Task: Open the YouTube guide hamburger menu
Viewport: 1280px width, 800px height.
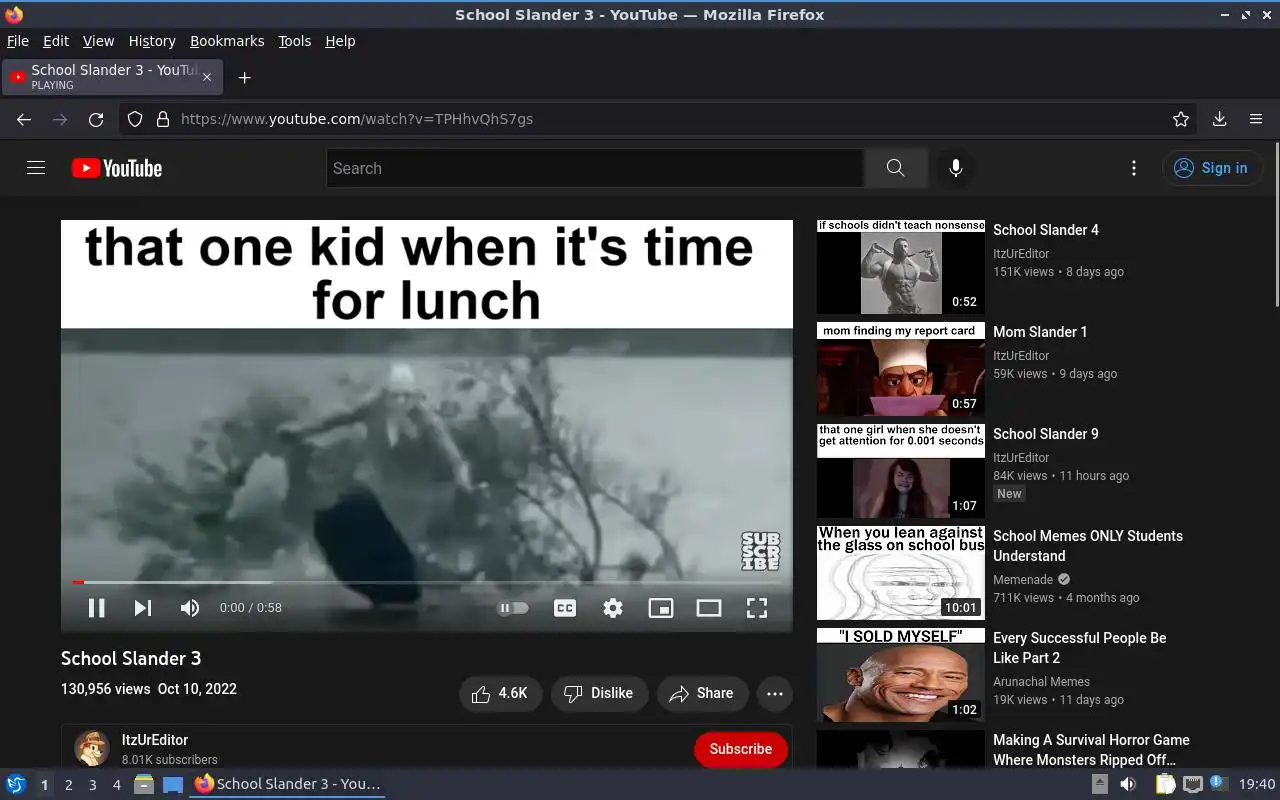Action: [x=36, y=168]
